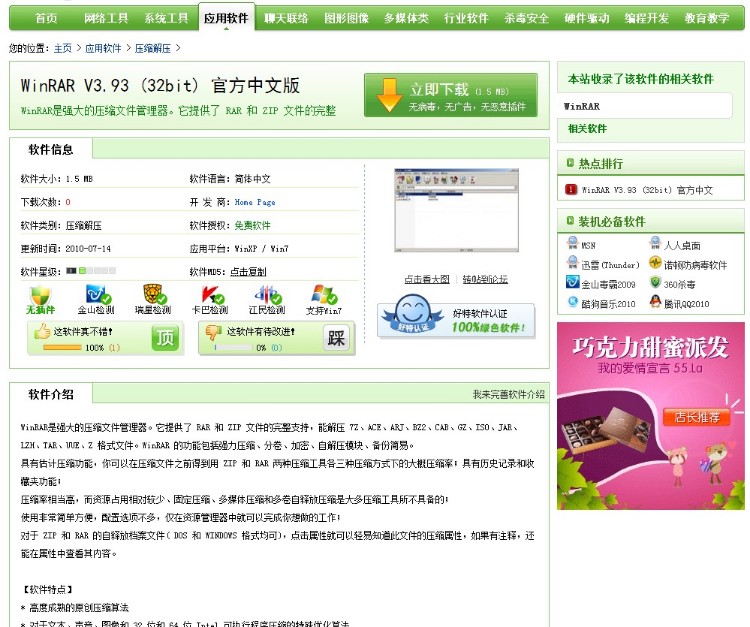Click the 支持Win7 Windows flag icon
The width and height of the screenshot is (750, 627).
tap(324, 295)
